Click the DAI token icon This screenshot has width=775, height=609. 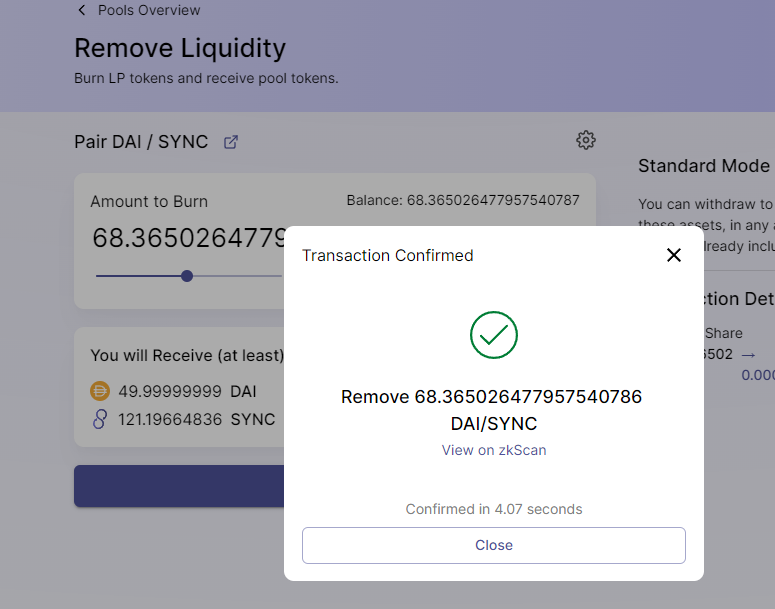coord(99,391)
